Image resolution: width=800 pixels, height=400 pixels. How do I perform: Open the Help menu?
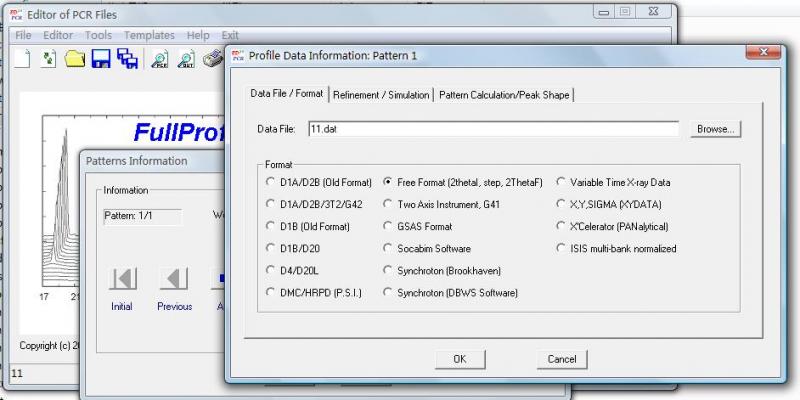point(198,35)
